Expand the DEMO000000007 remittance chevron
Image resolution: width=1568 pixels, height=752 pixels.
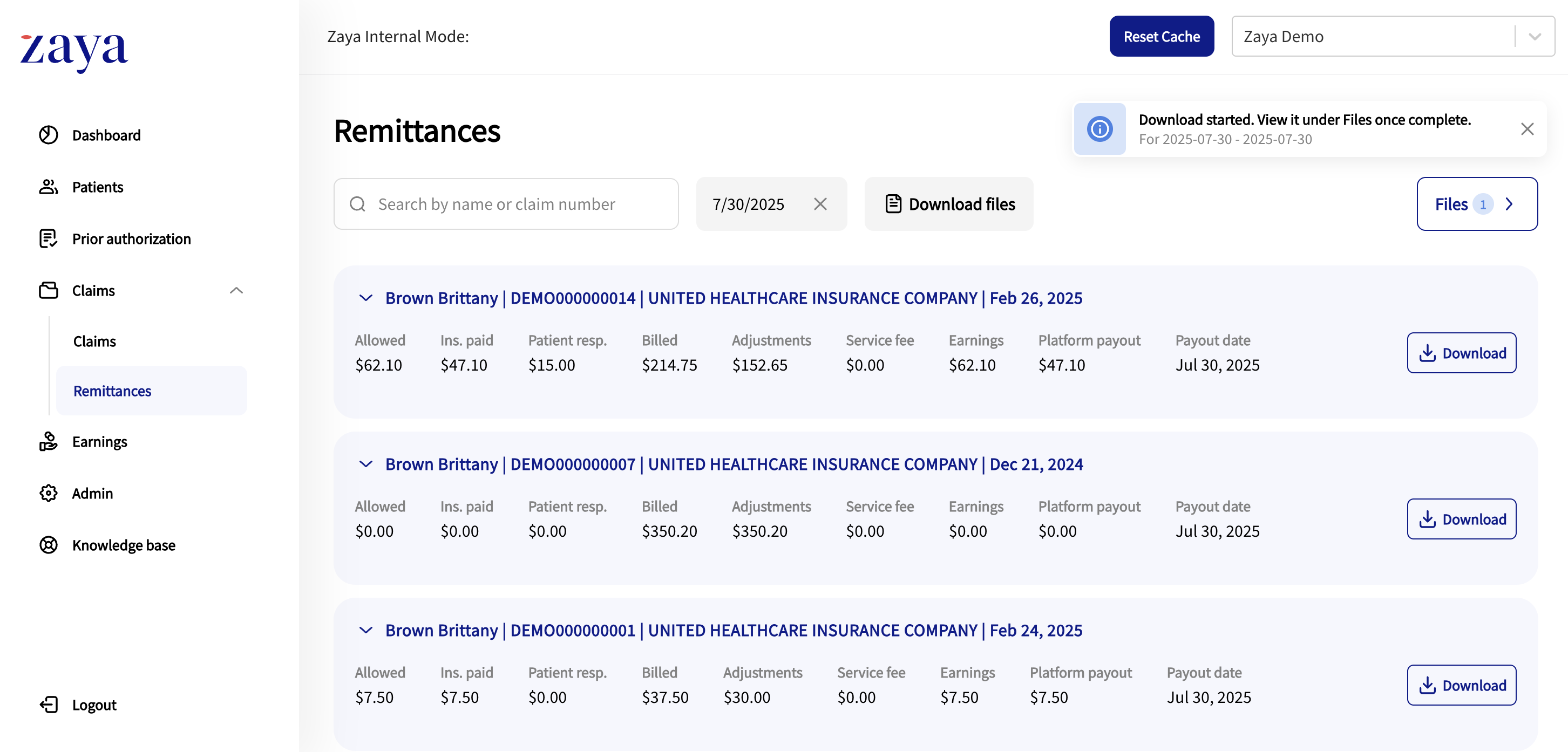pos(365,464)
